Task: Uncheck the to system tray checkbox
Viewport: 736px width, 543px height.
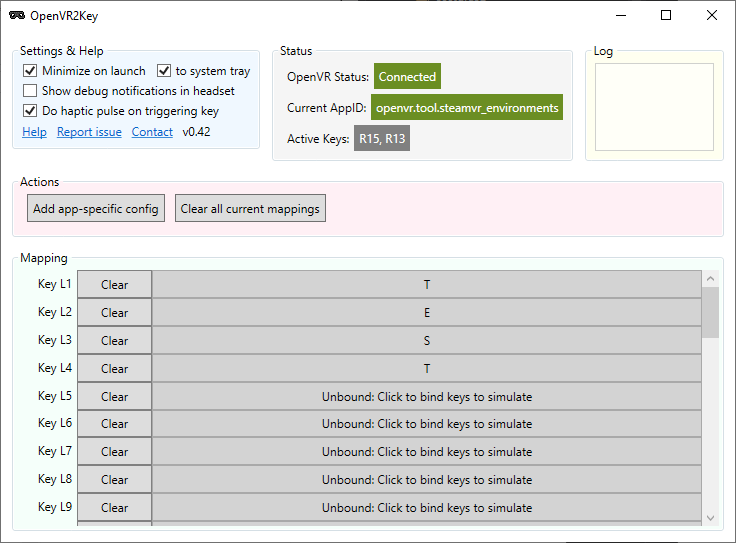Action: (164, 71)
